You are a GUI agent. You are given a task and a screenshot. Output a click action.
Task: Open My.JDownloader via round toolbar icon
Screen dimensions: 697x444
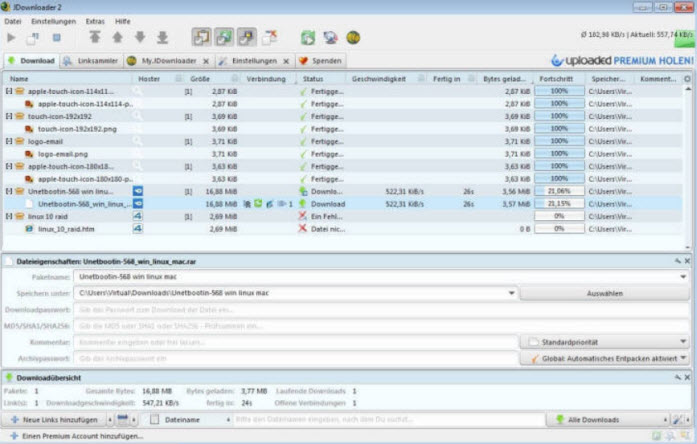coord(353,38)
